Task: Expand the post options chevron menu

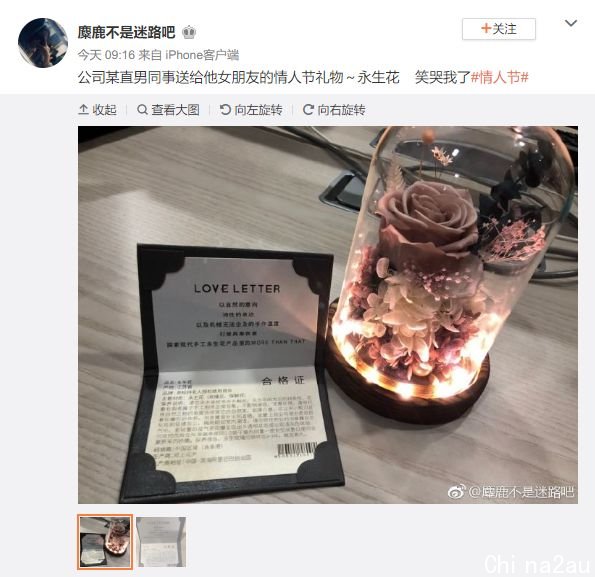Action: pyautogui.click(x=571, y=24)
